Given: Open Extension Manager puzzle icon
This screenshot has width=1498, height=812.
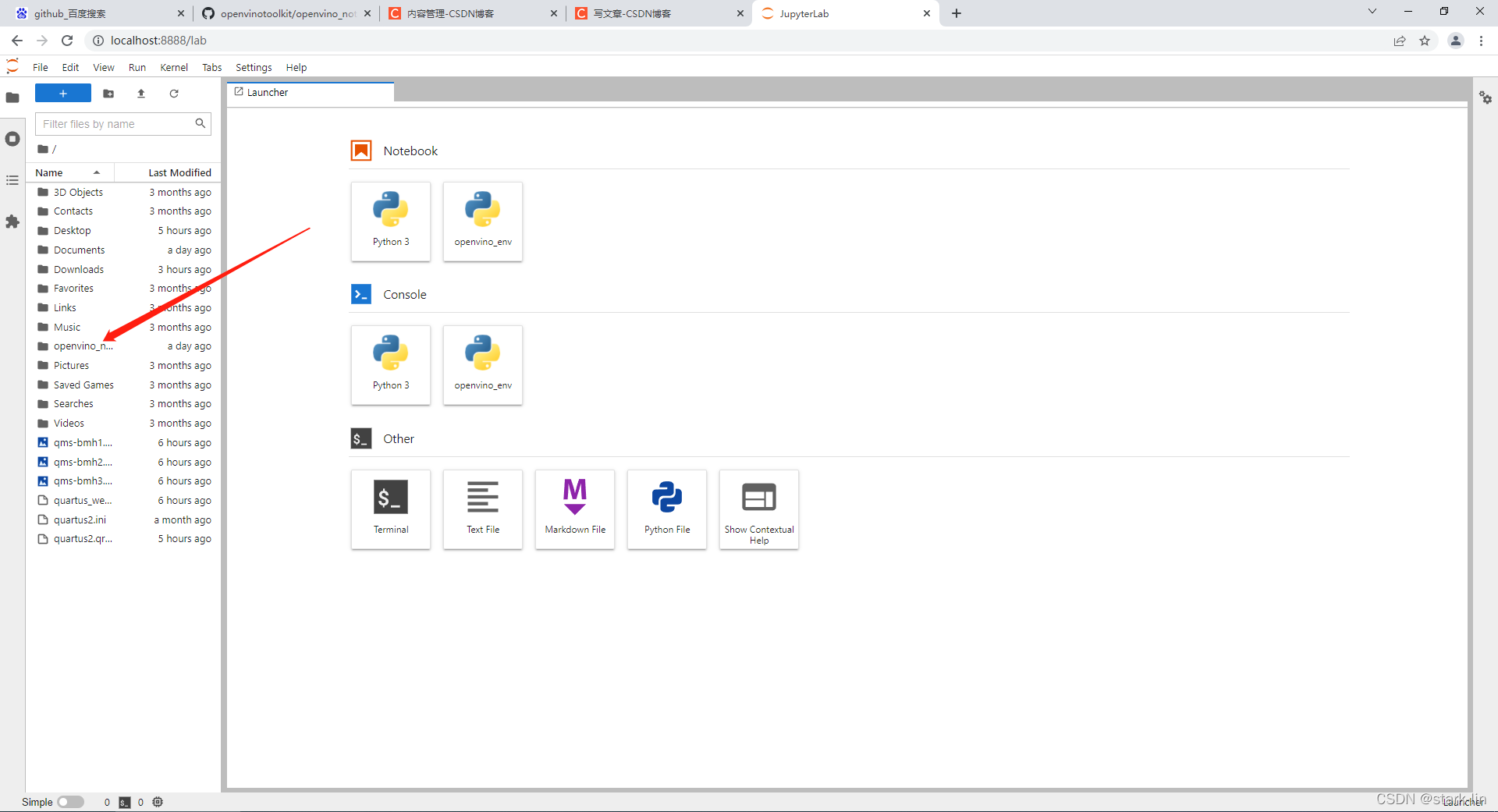Looking at the screenshot, I should [12, 222].
